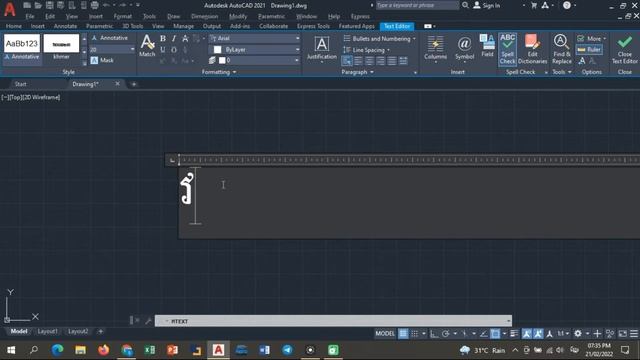Select the AaBb123 Annotative text style
The height and width of the screenshot is (360, 640).
(22, 48)
